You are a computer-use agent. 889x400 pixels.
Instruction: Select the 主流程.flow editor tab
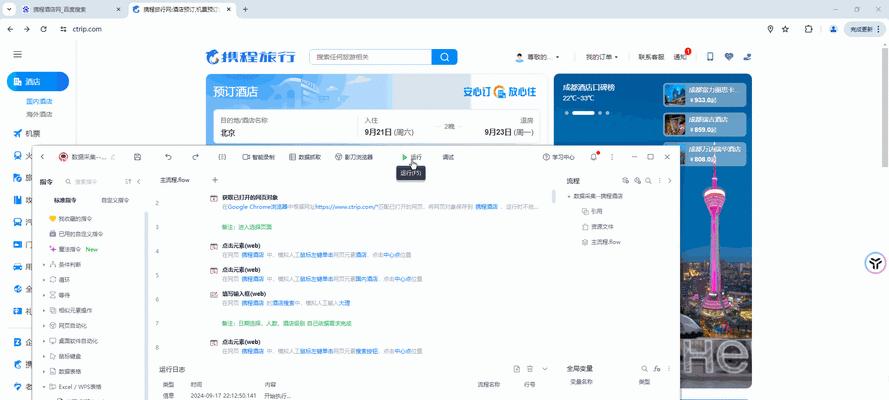[x=175, y=180]
